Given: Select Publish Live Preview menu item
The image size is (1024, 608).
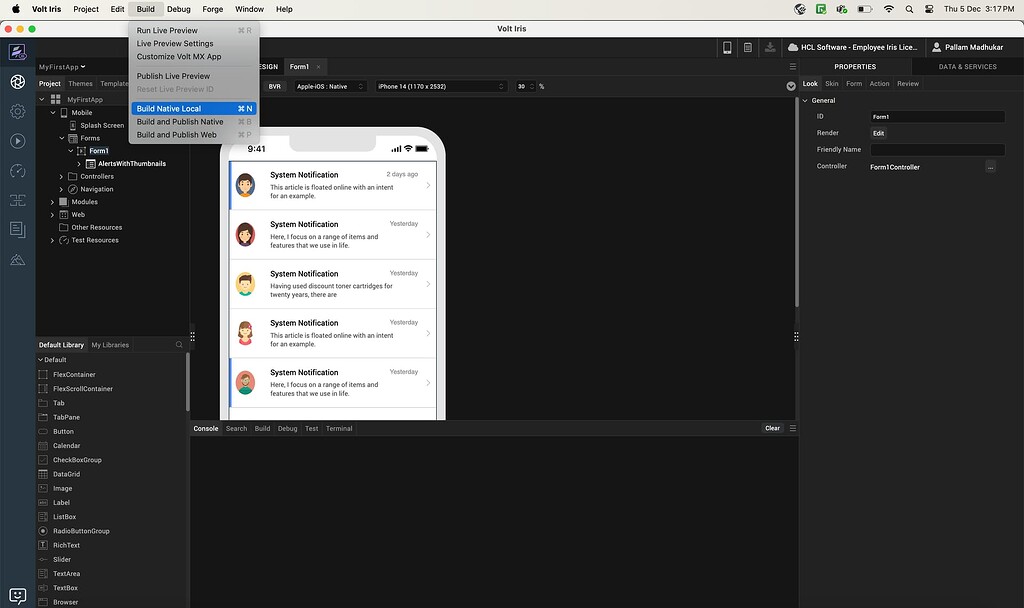Looking at the screenshot, I should point(194,76).
